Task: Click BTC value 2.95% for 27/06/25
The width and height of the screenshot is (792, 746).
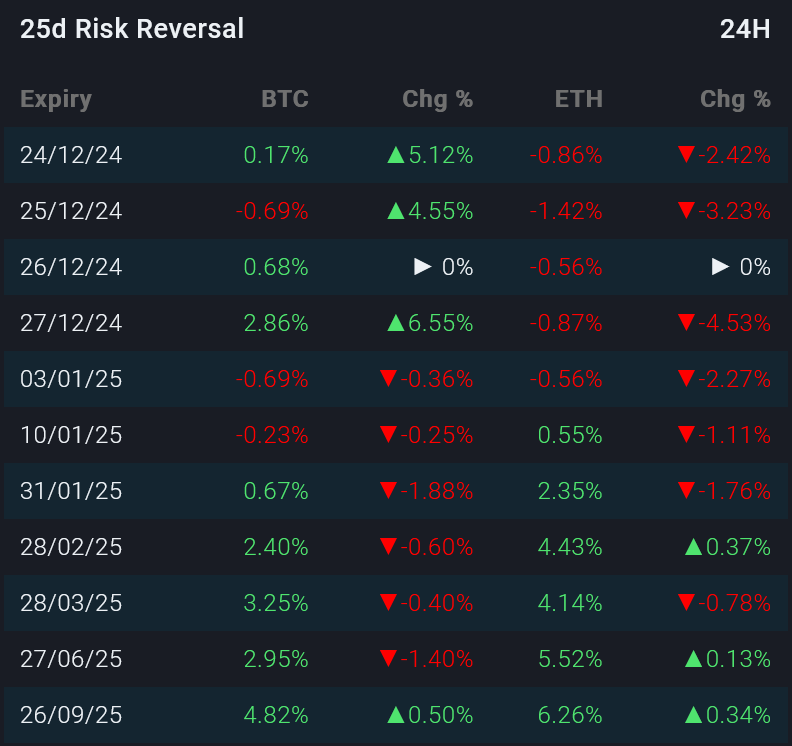Action: [x=276, y=660]
